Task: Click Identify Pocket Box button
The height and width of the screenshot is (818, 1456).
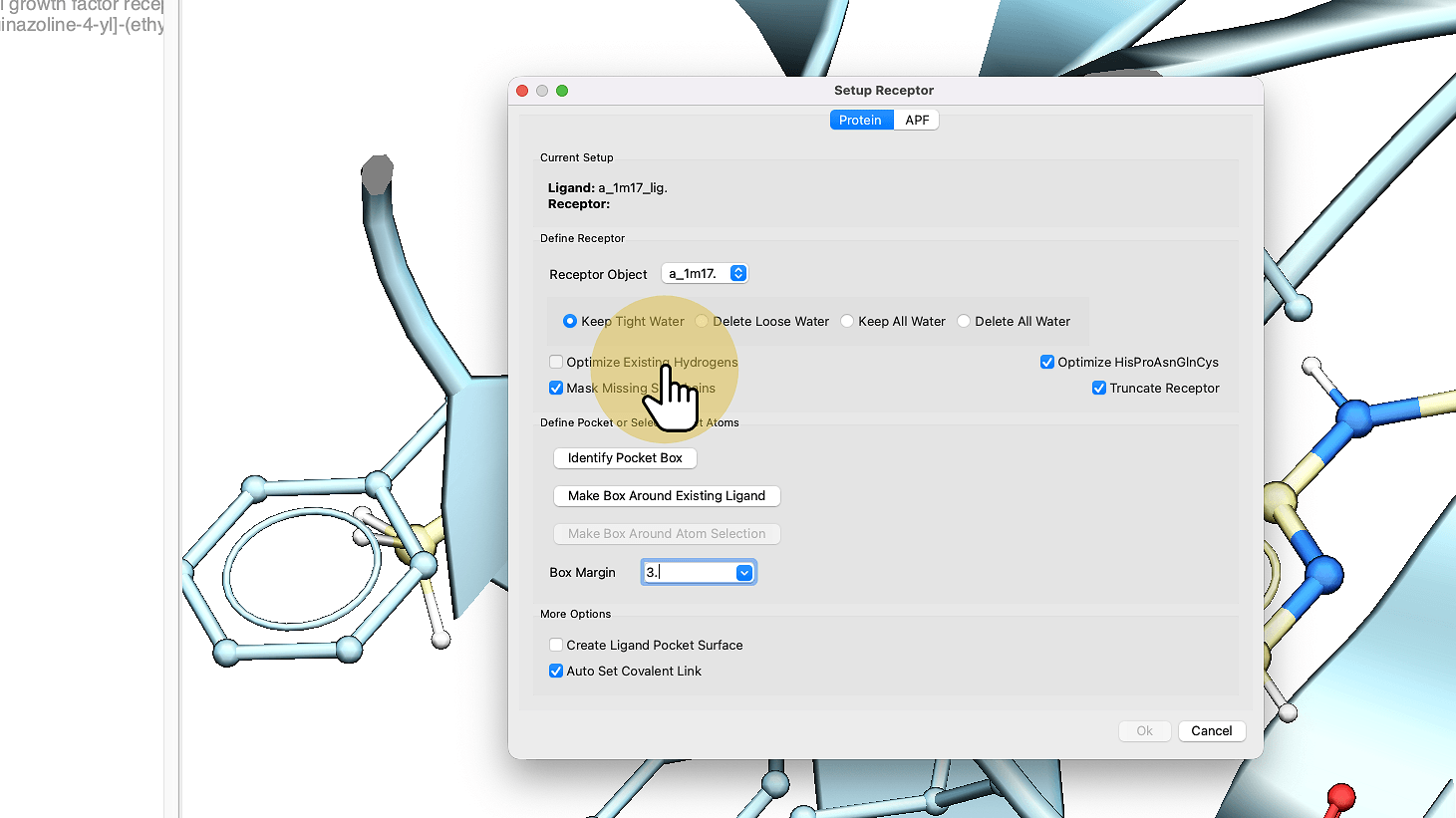Action: (x=625, y=457)
